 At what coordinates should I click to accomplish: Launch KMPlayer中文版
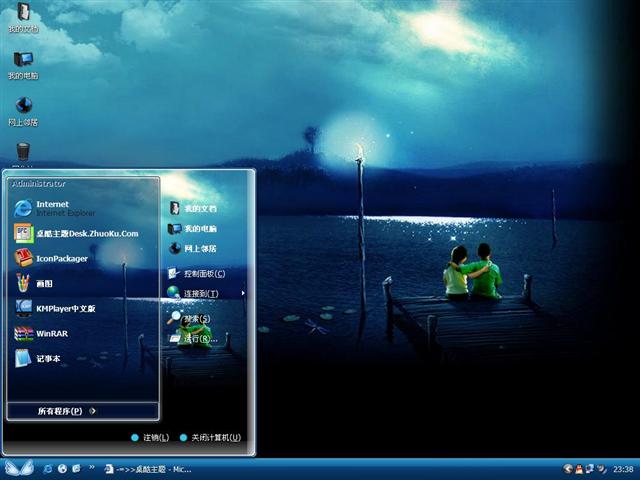point(83,308)
